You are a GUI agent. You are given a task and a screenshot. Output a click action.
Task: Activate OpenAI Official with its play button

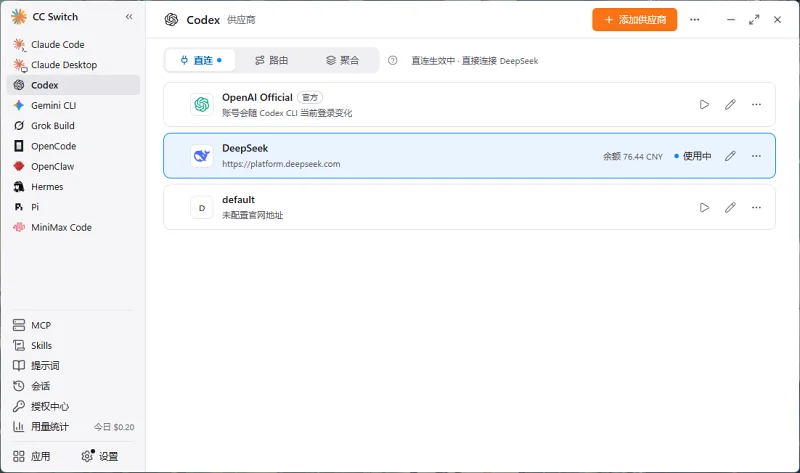(704, 105)
